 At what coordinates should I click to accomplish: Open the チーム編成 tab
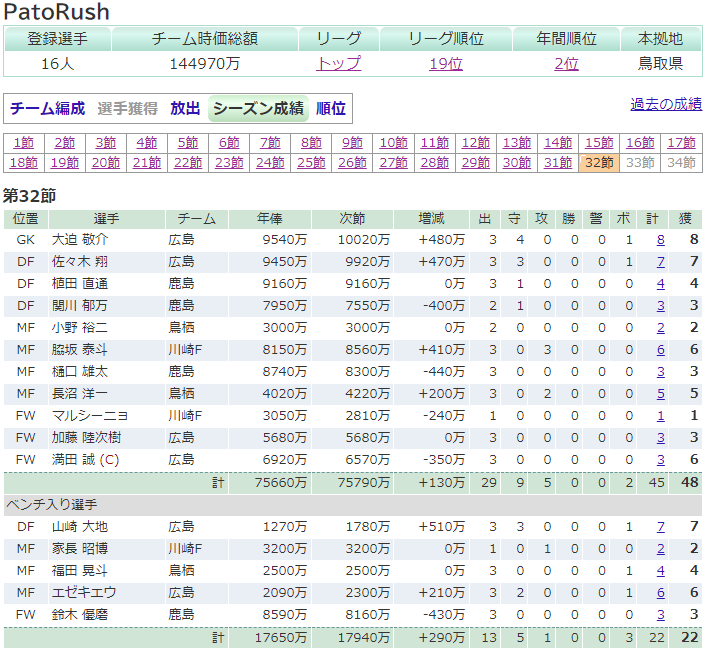point(47,108)
